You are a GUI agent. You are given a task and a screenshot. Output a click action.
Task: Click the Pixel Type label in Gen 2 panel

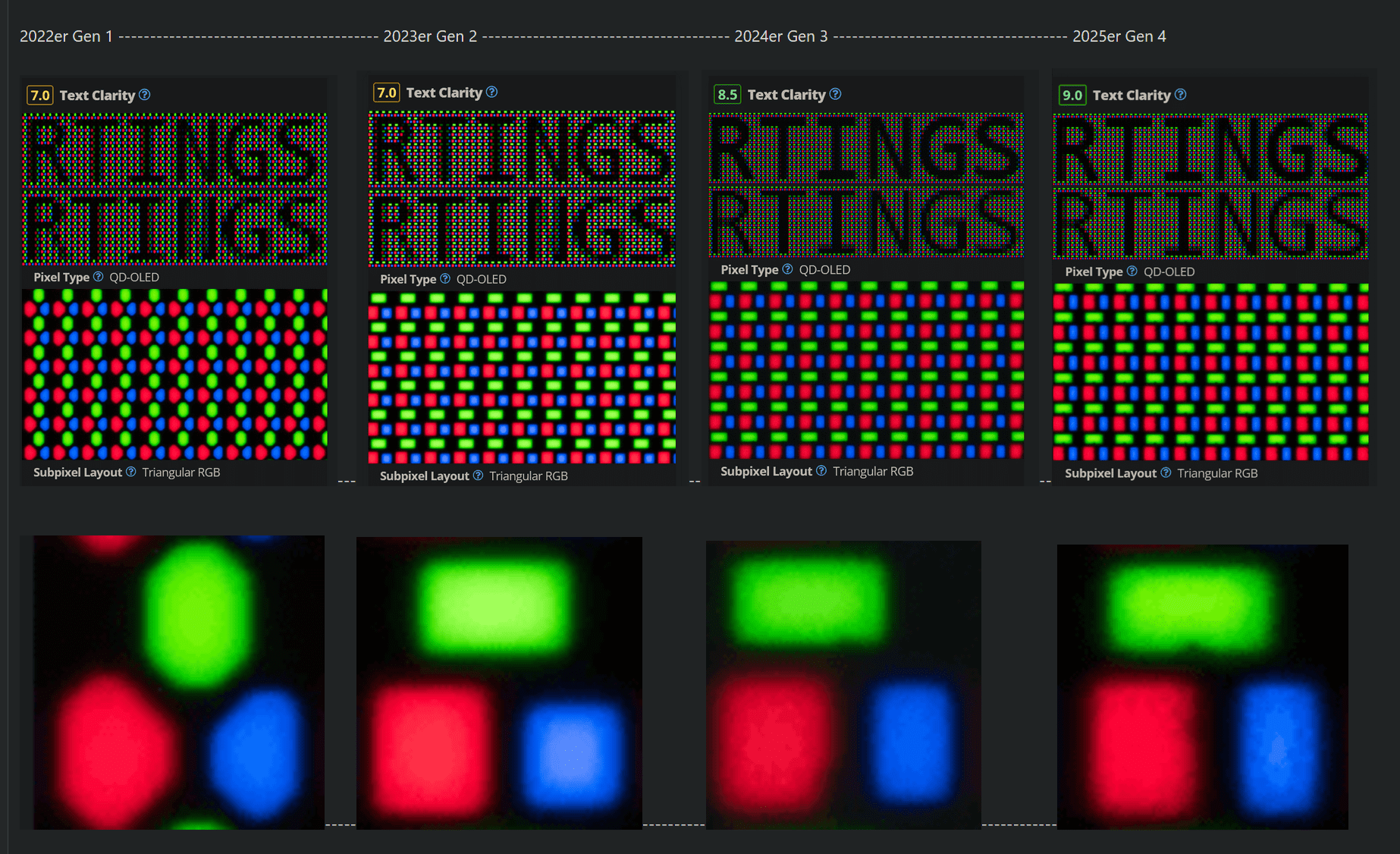coord(408,280)
